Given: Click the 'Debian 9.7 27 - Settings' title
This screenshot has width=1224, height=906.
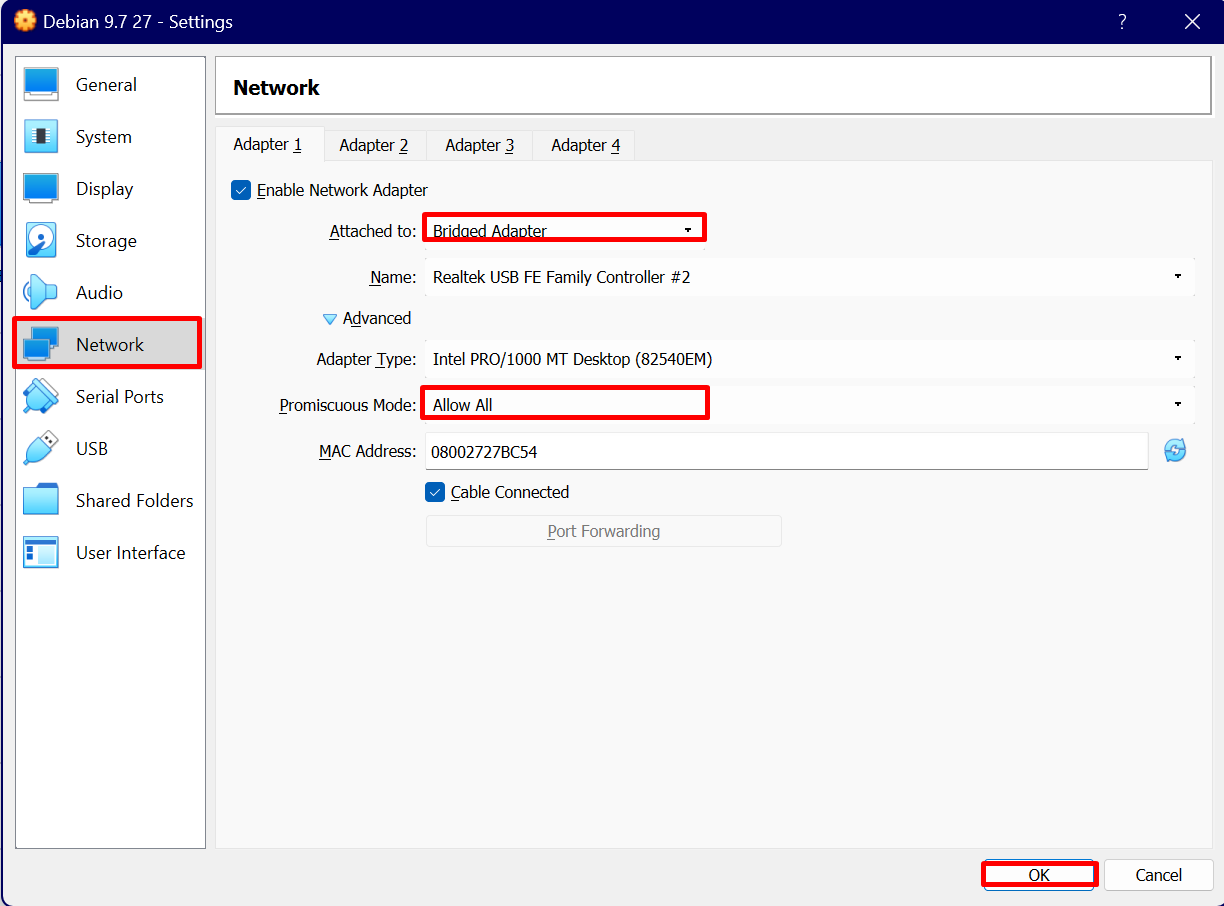Looking at the screenshot, I should point(138,21).
